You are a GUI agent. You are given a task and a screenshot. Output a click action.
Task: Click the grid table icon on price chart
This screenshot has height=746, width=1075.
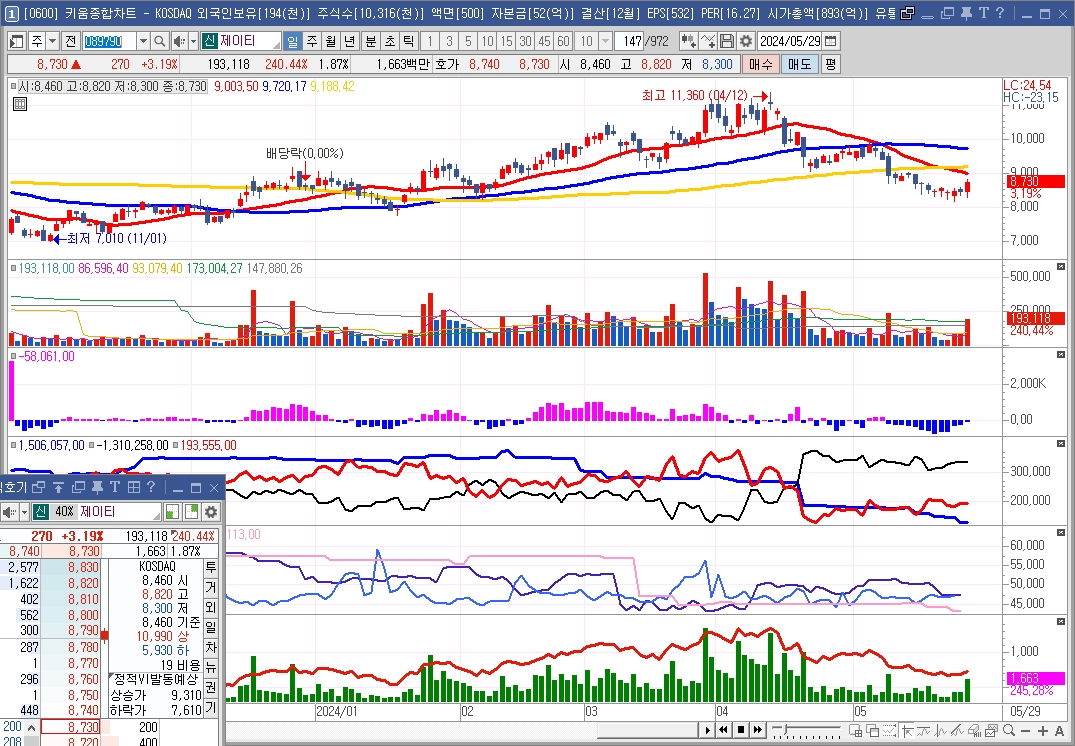pos(20,104)
